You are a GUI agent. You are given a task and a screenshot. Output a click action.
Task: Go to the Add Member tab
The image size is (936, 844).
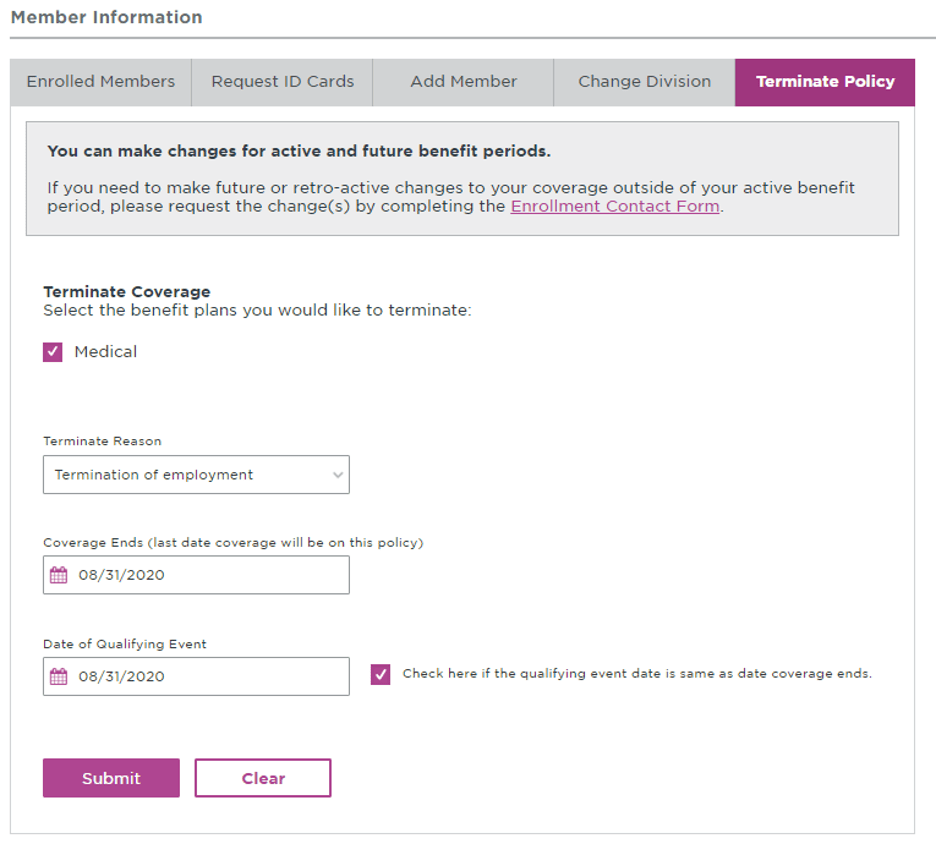[x=463, y=82]
